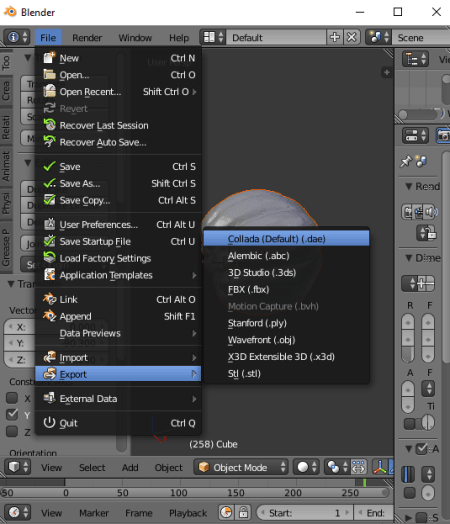Image resolution: width=450 pixels, height=524 pixels.
Task: Choose Collada (Default) (.dae) export
Action: [287, 239]
